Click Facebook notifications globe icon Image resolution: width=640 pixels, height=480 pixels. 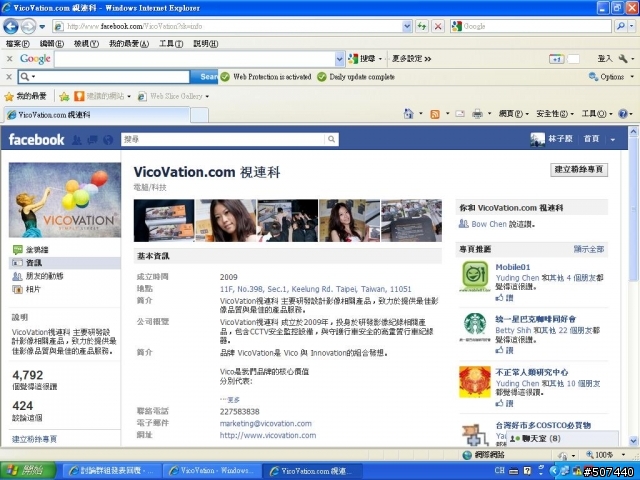(108, 140)
